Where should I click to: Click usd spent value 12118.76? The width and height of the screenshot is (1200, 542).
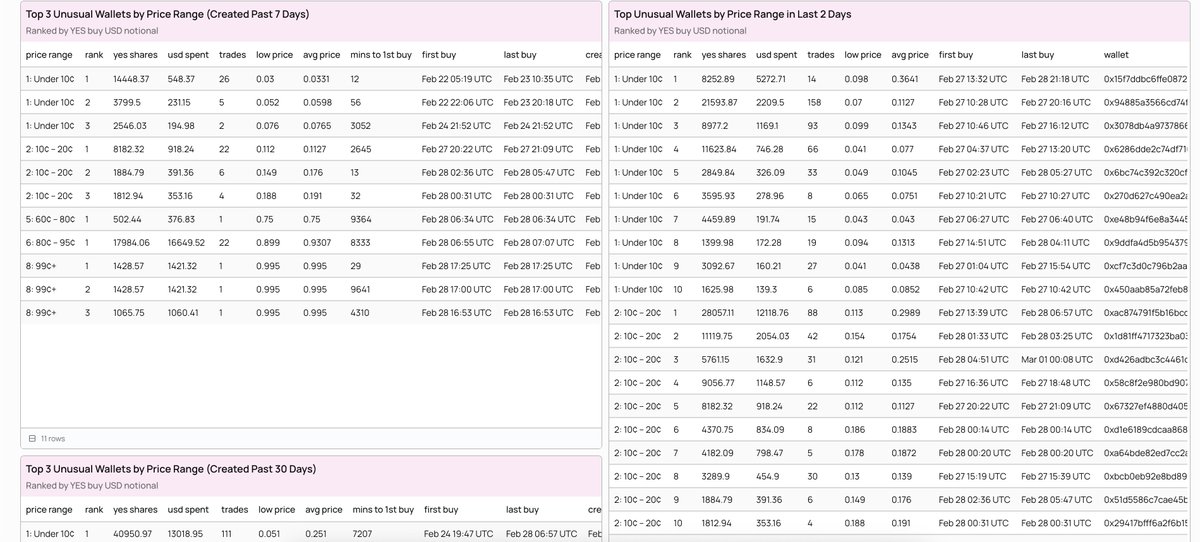click(774, 313)
